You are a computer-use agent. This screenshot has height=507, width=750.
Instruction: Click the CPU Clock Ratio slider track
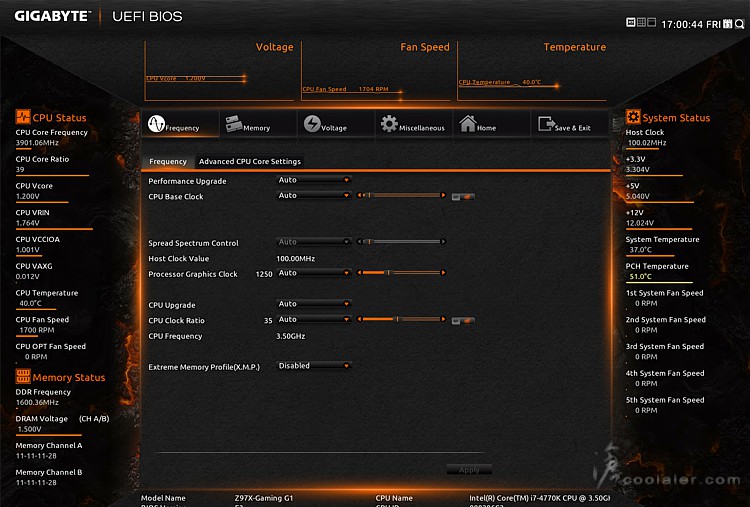point(401,319)
